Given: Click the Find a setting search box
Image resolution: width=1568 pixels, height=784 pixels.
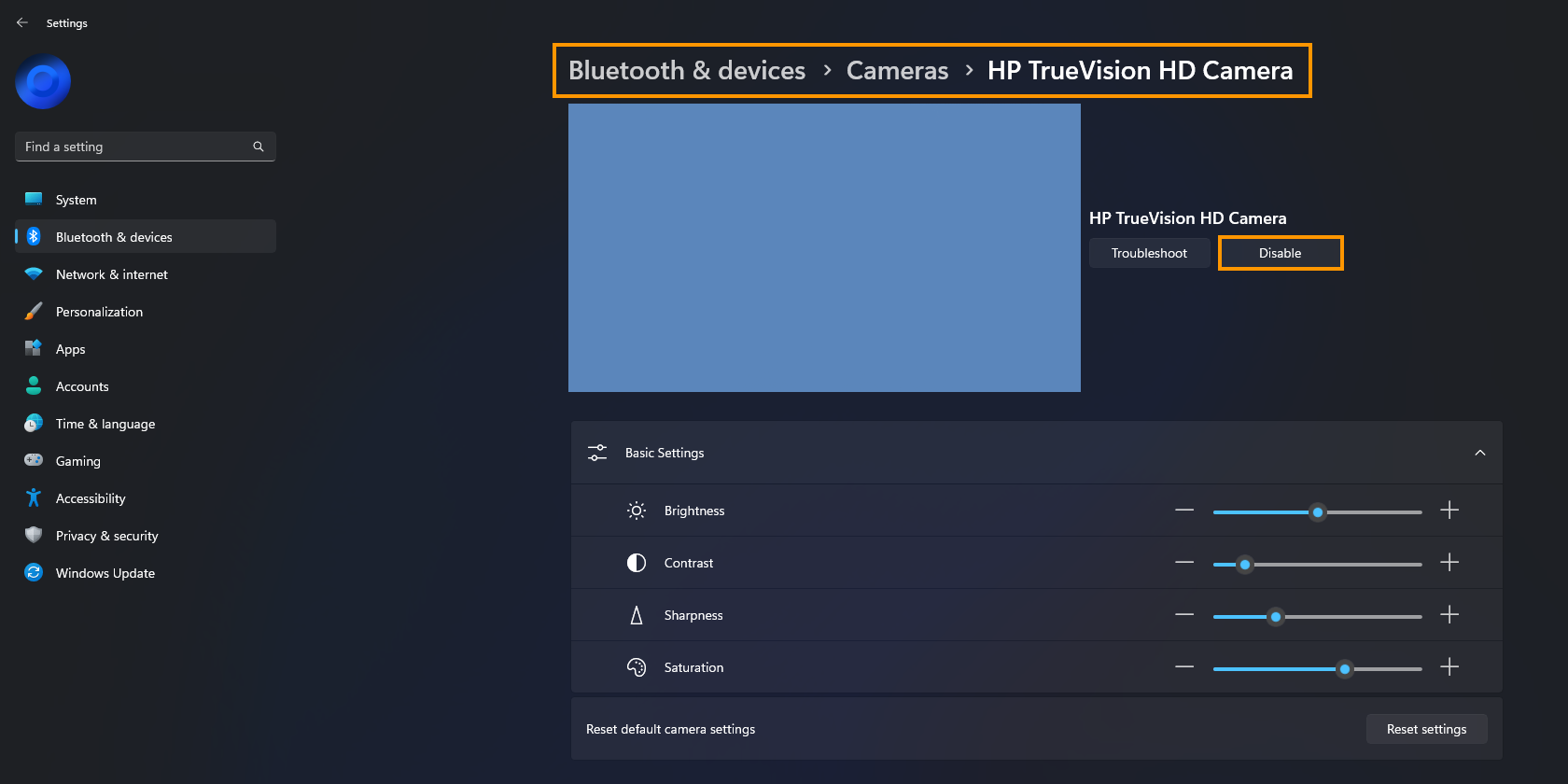Looking at the screenshot, I should pyautogui.click(x=146, y=147).
